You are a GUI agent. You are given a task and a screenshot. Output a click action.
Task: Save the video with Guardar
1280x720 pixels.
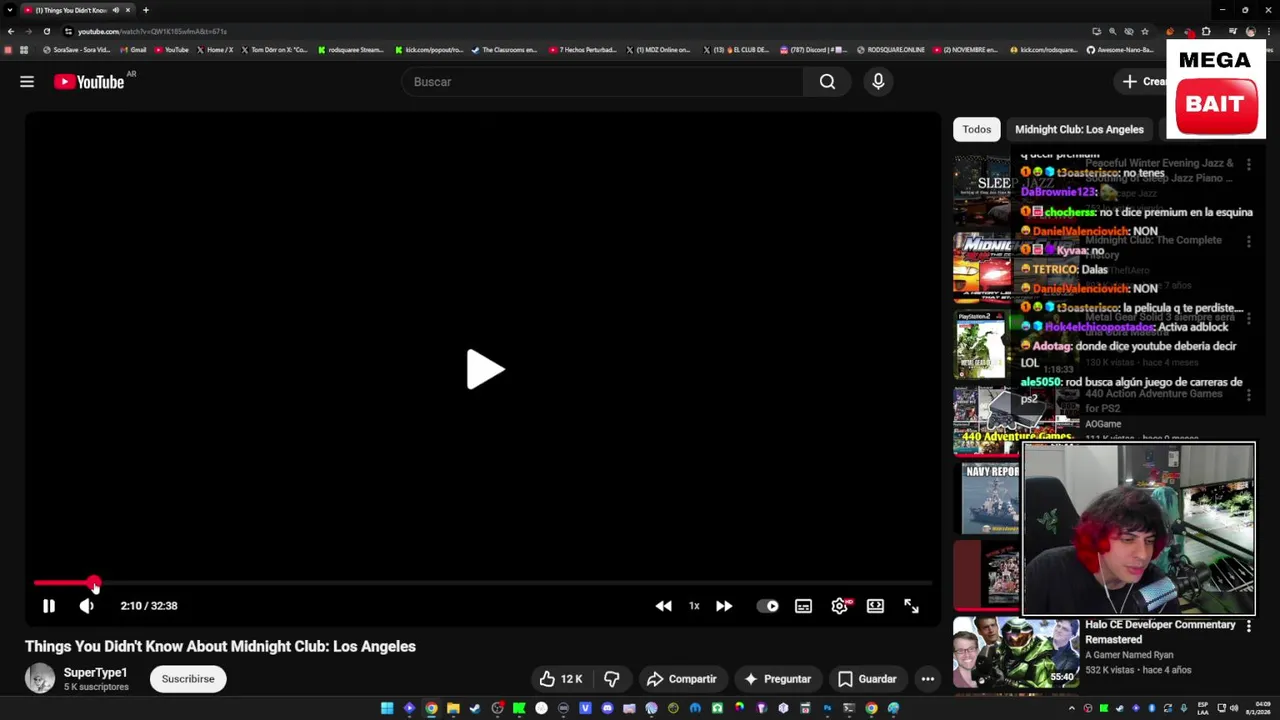(x=867, y=679)
